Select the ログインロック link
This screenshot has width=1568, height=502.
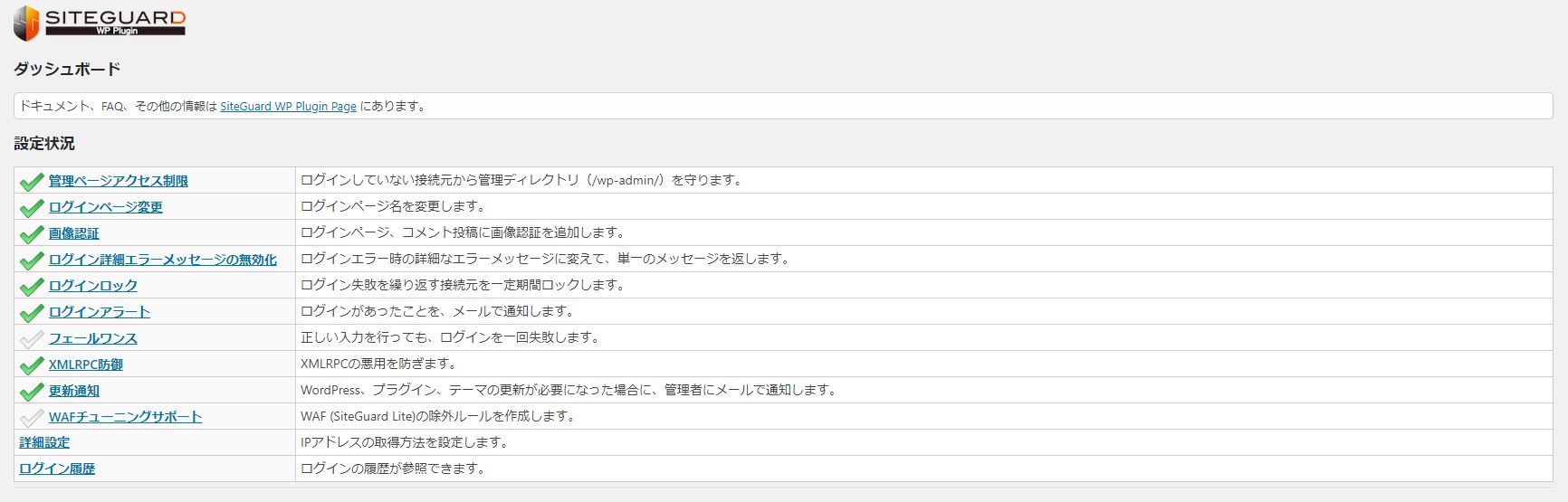[x=92, y=286]
